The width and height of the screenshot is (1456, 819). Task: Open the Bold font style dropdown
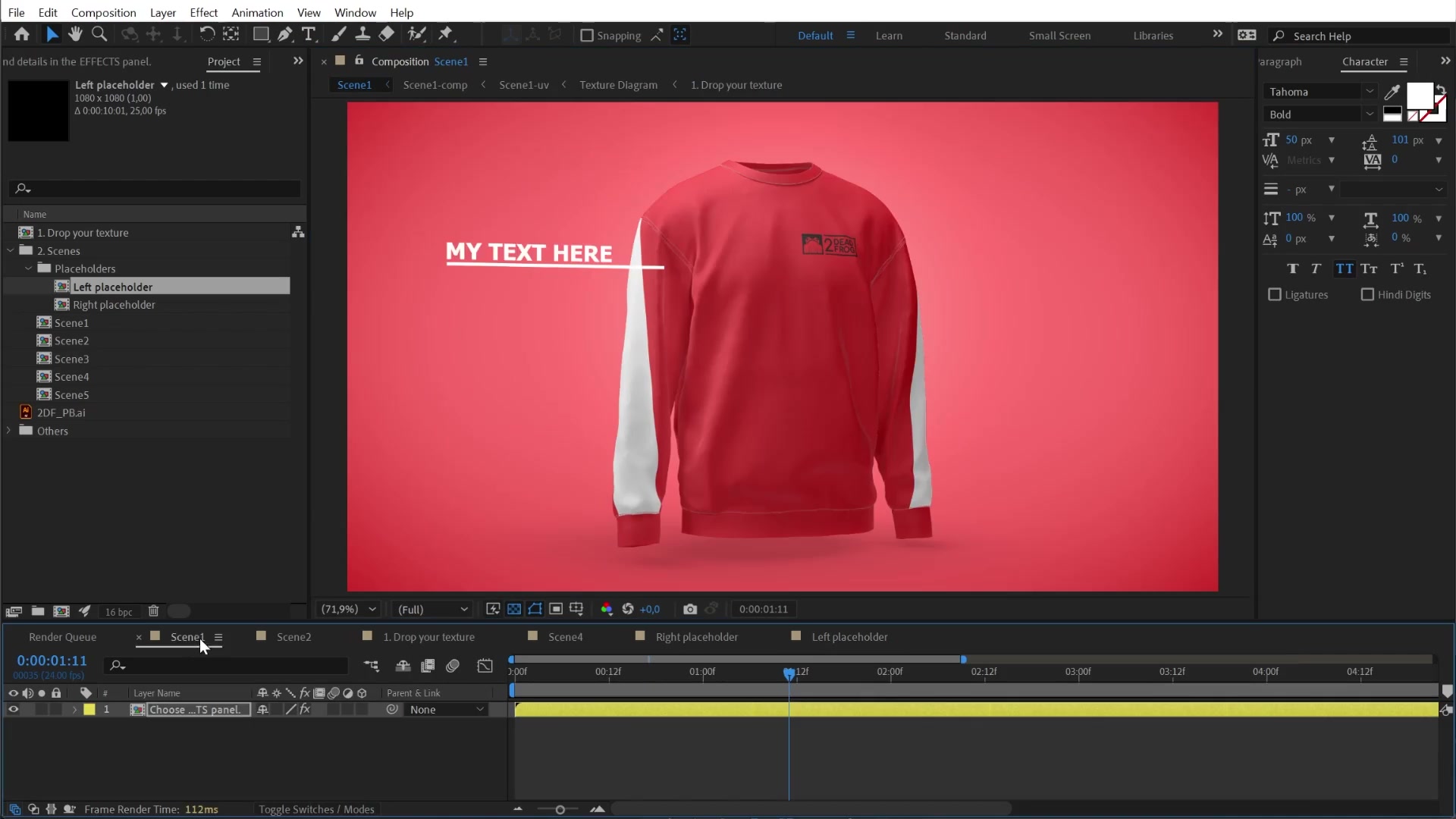point(1321,115)
